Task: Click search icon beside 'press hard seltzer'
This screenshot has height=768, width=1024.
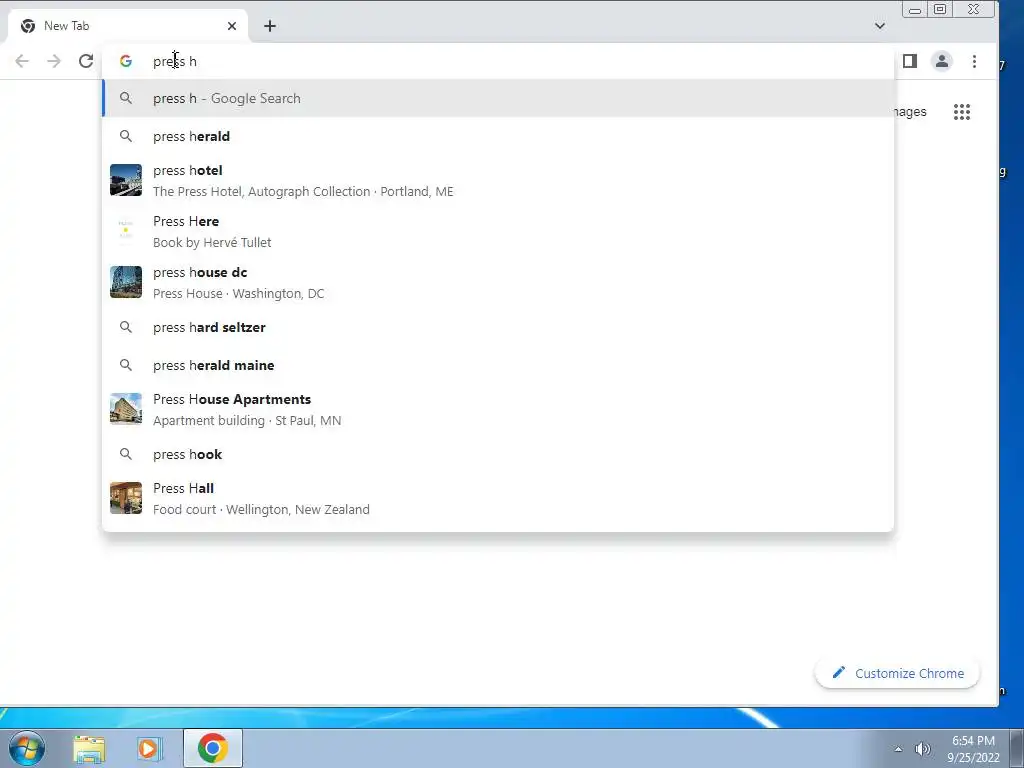Action: [126, 327]
